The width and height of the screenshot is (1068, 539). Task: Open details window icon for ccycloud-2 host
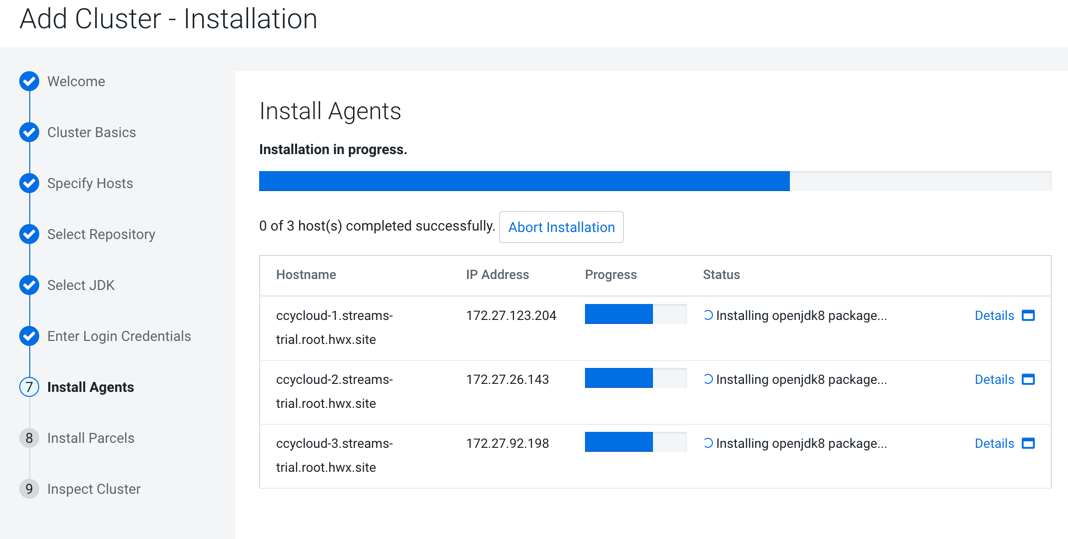1028,379
